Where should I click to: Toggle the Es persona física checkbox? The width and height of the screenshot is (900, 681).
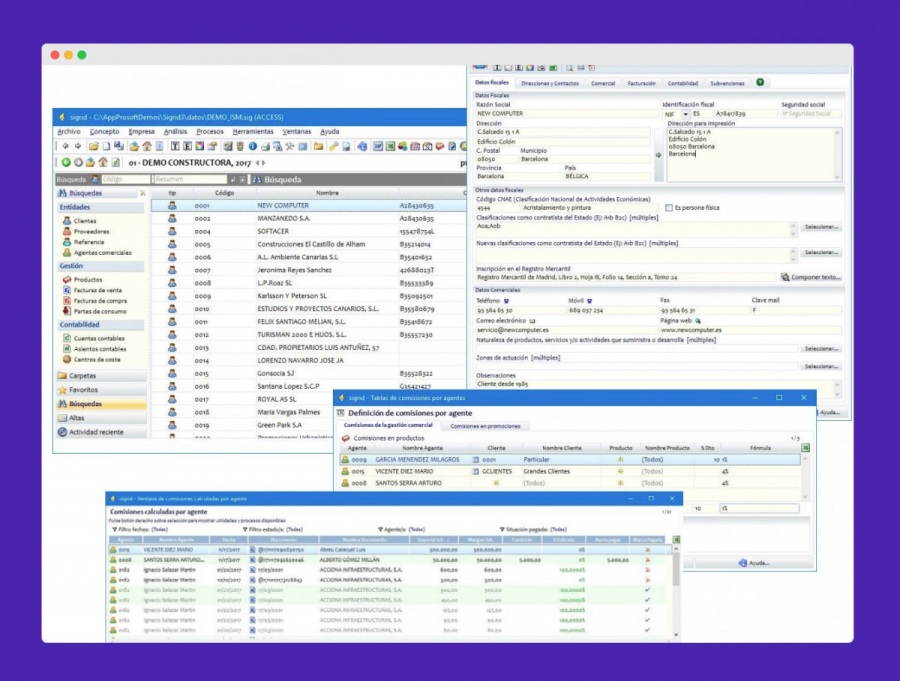coord(669,208)
